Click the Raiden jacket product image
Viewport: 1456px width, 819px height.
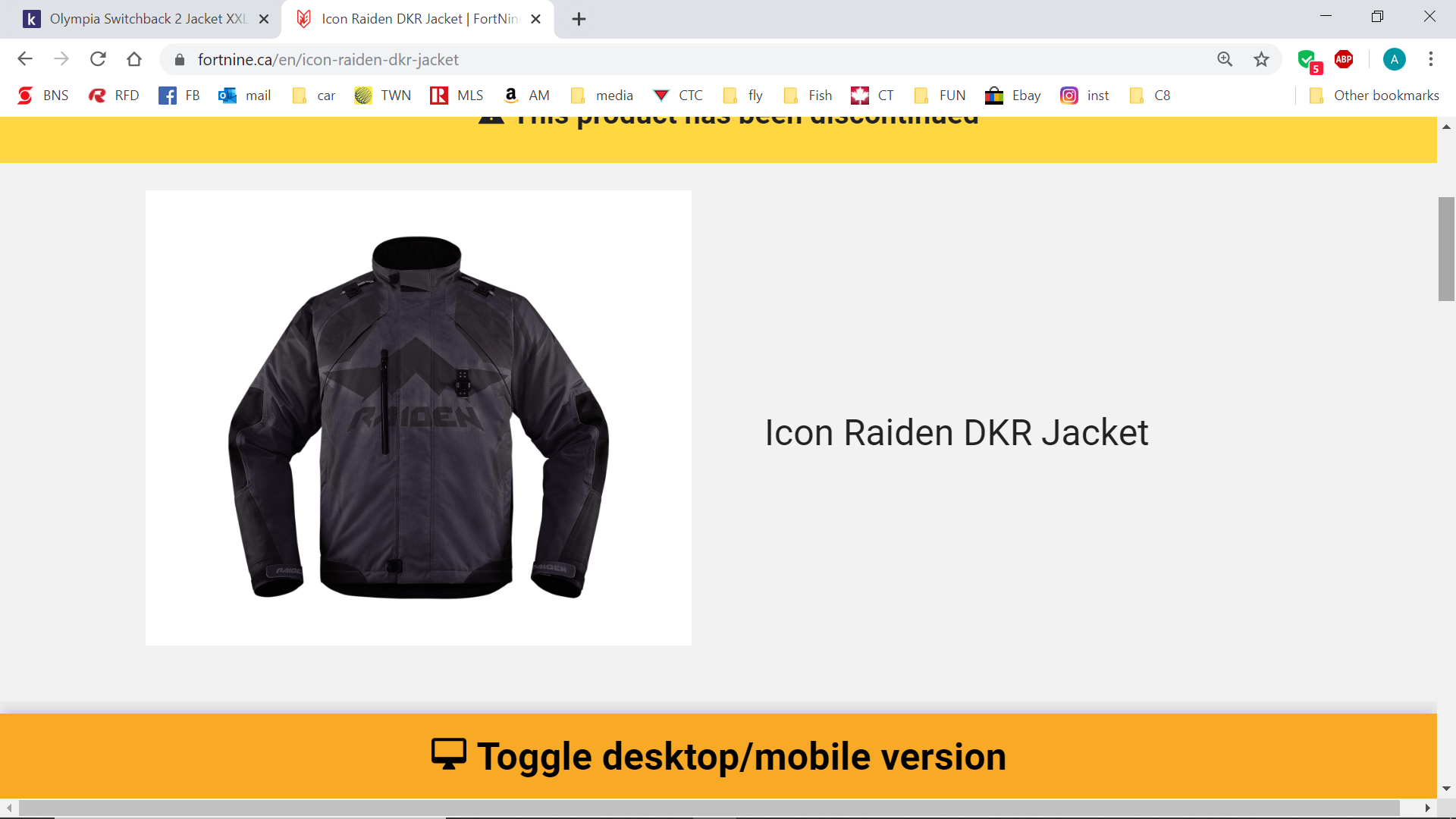tap(419, 418)
